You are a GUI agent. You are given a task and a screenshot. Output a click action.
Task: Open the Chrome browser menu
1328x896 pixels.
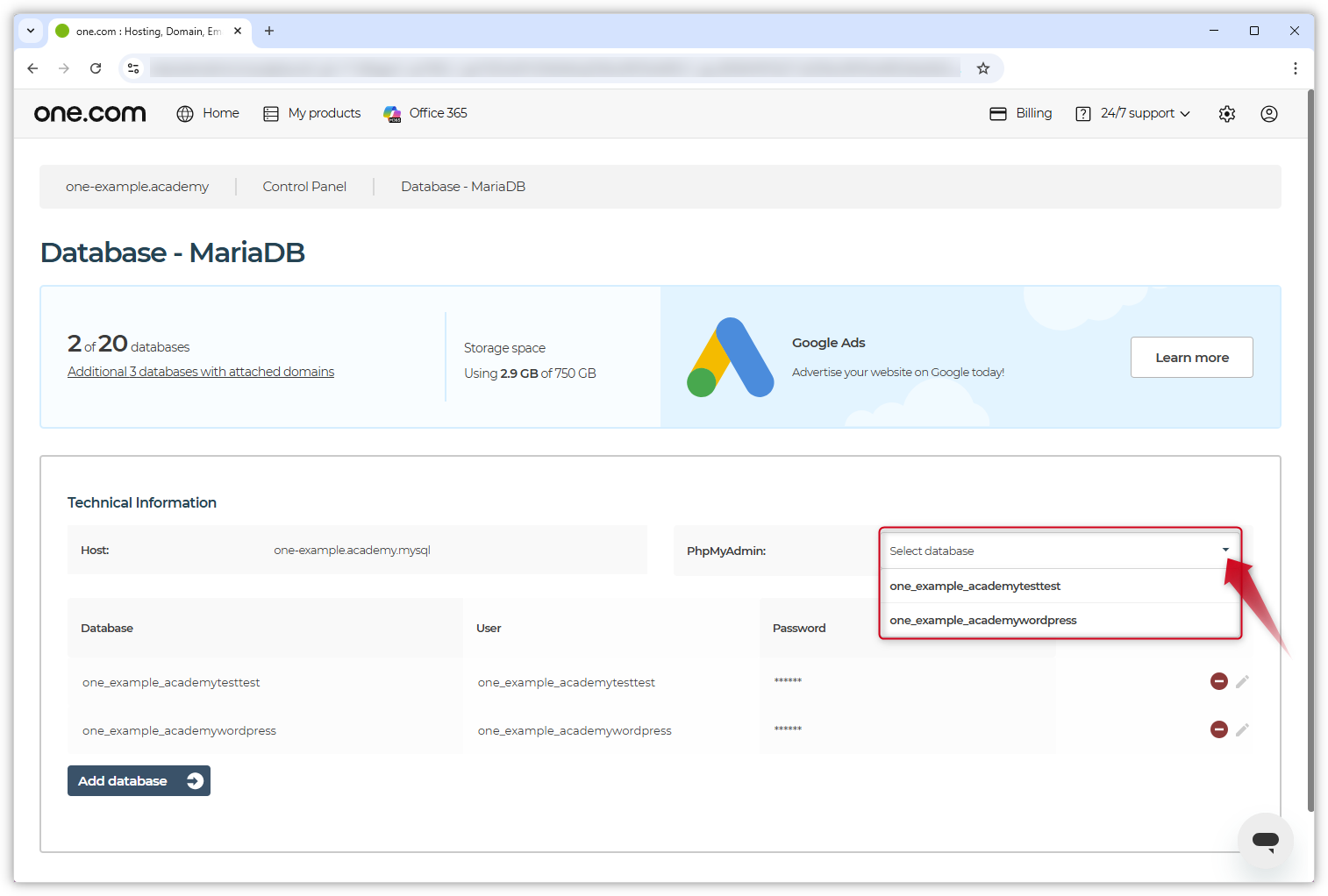1296,68
